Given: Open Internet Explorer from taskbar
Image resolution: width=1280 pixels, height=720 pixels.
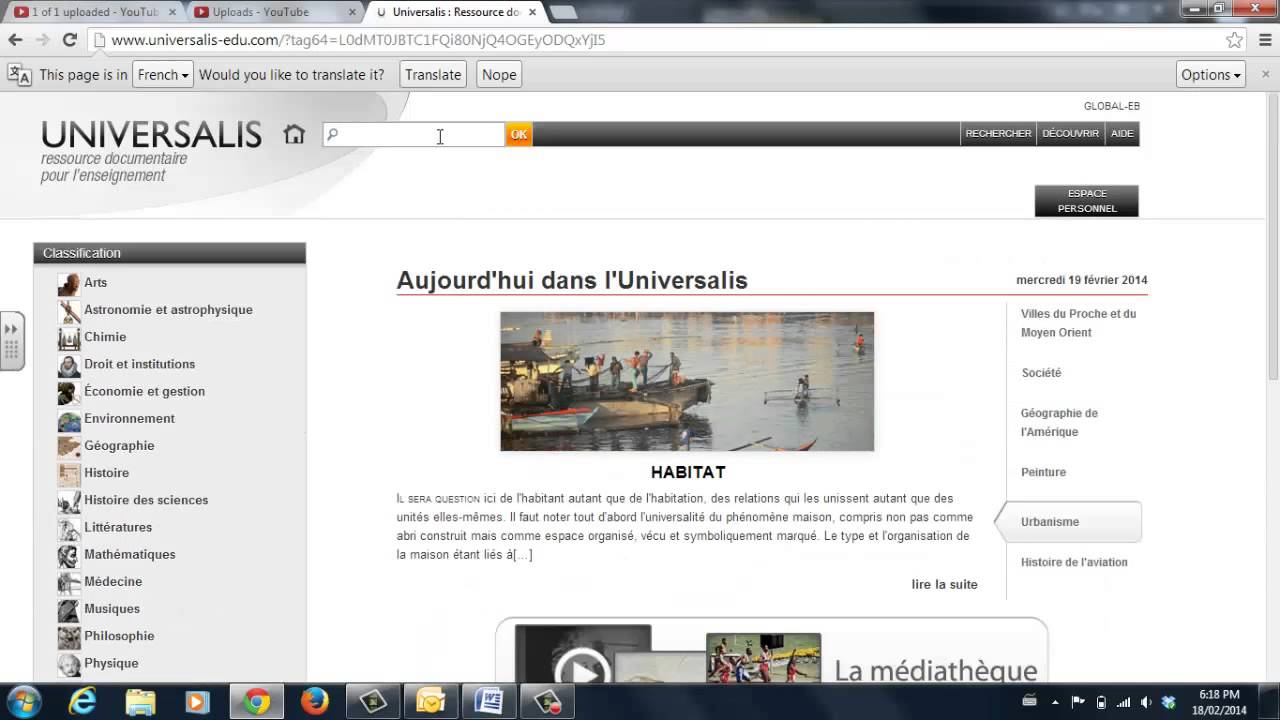Looking at the screenshot, I should pyautogui.click(x=82, y=702).
